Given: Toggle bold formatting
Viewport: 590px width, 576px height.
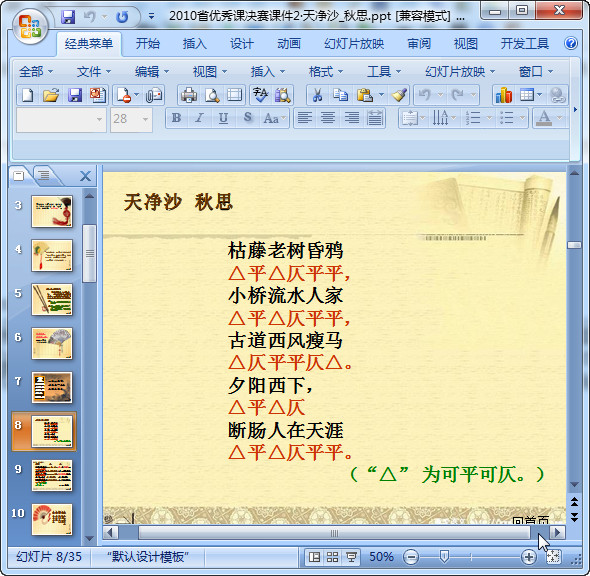Looking at the screenshot, I should (176, 118).
